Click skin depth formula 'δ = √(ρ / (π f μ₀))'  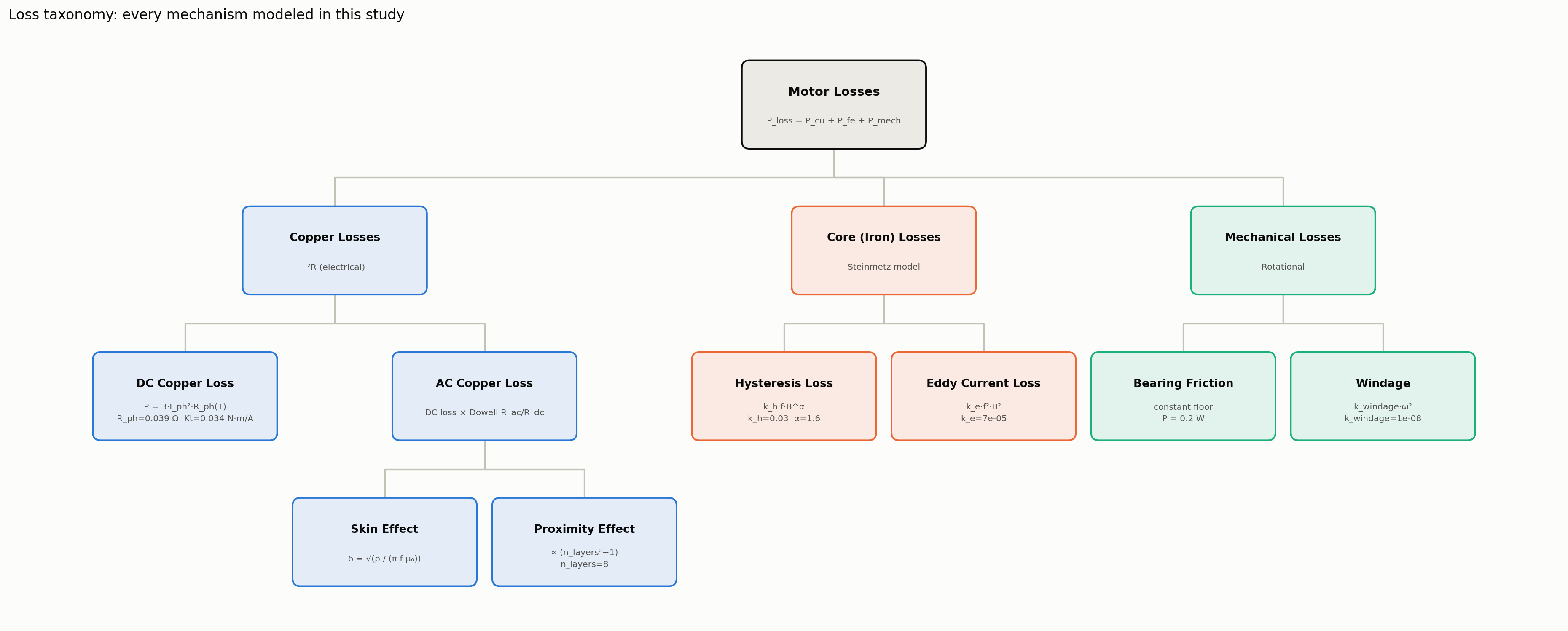(385, 559)
